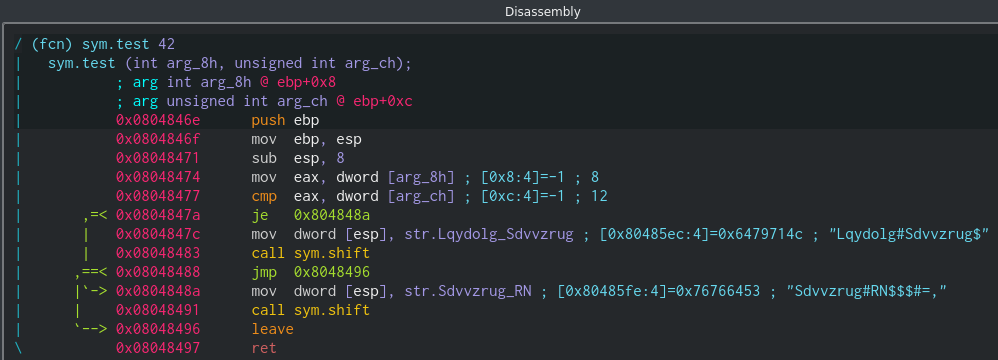Follow jump target 0x804848a
The width and height of the screenshot is (998, 360).
332,215
